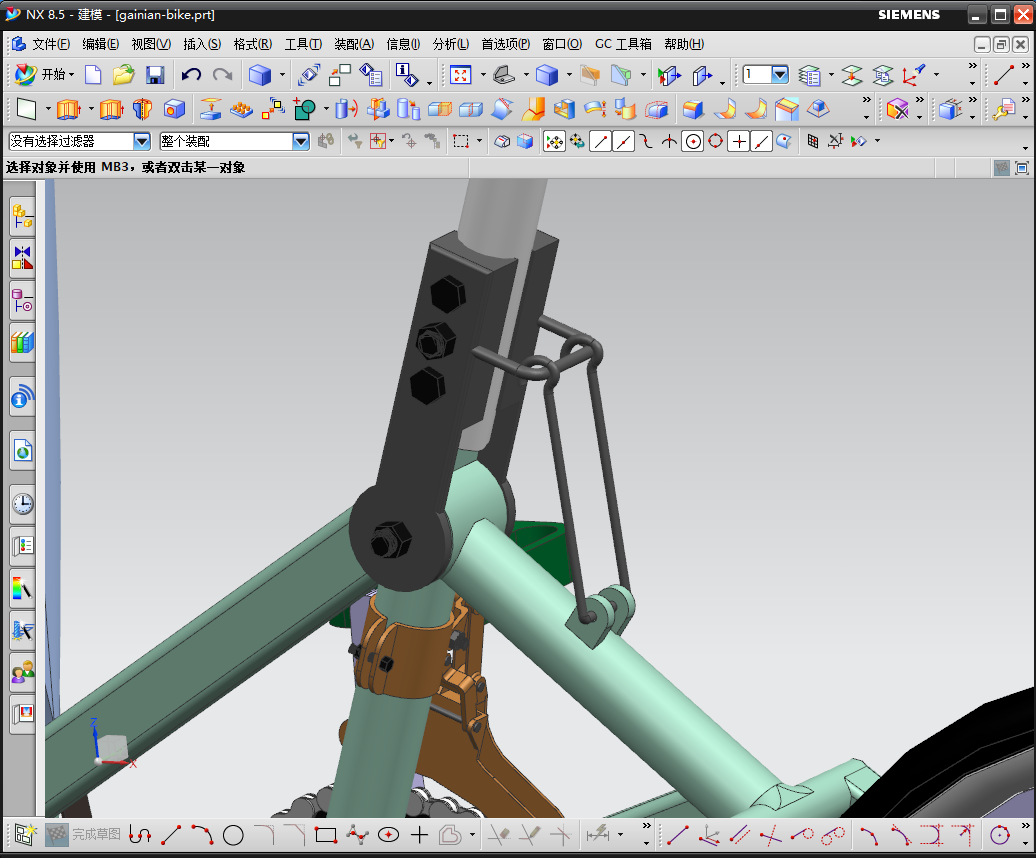Open the 装配(A) menu
Viewport: 1036px width, 858px height.
pyautogui.click(x=354, y=44)
